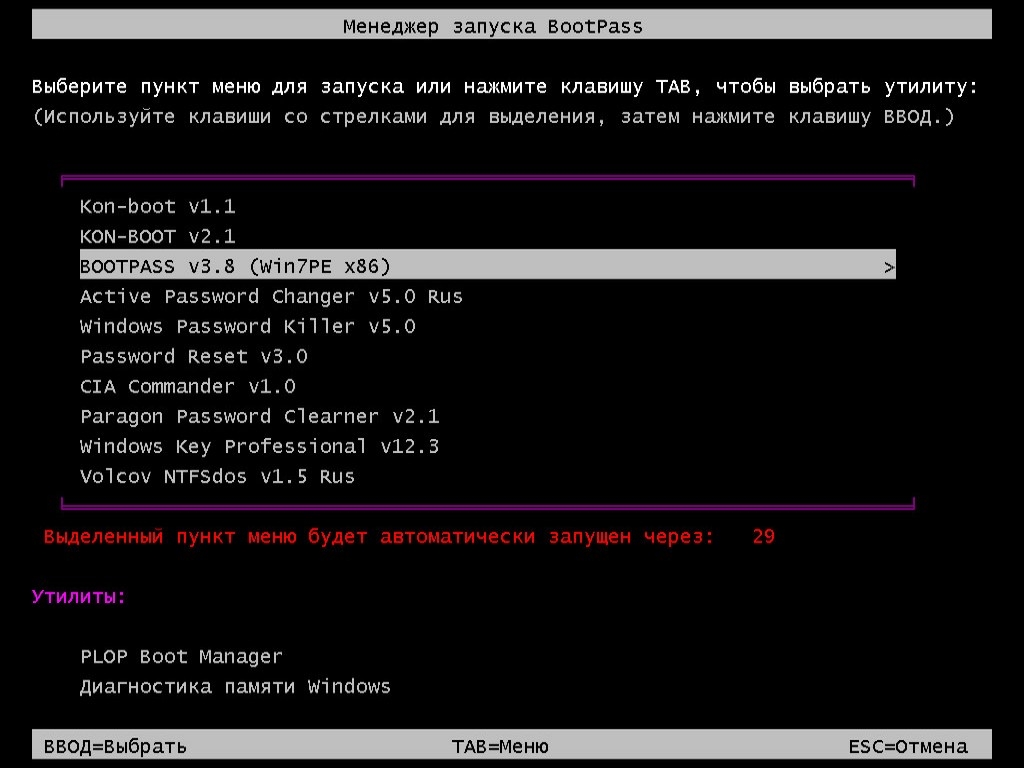Click the ВВОД=Выбрать hint
The height and width of the screenshot is (768, 1024).
tap(115, 746)
